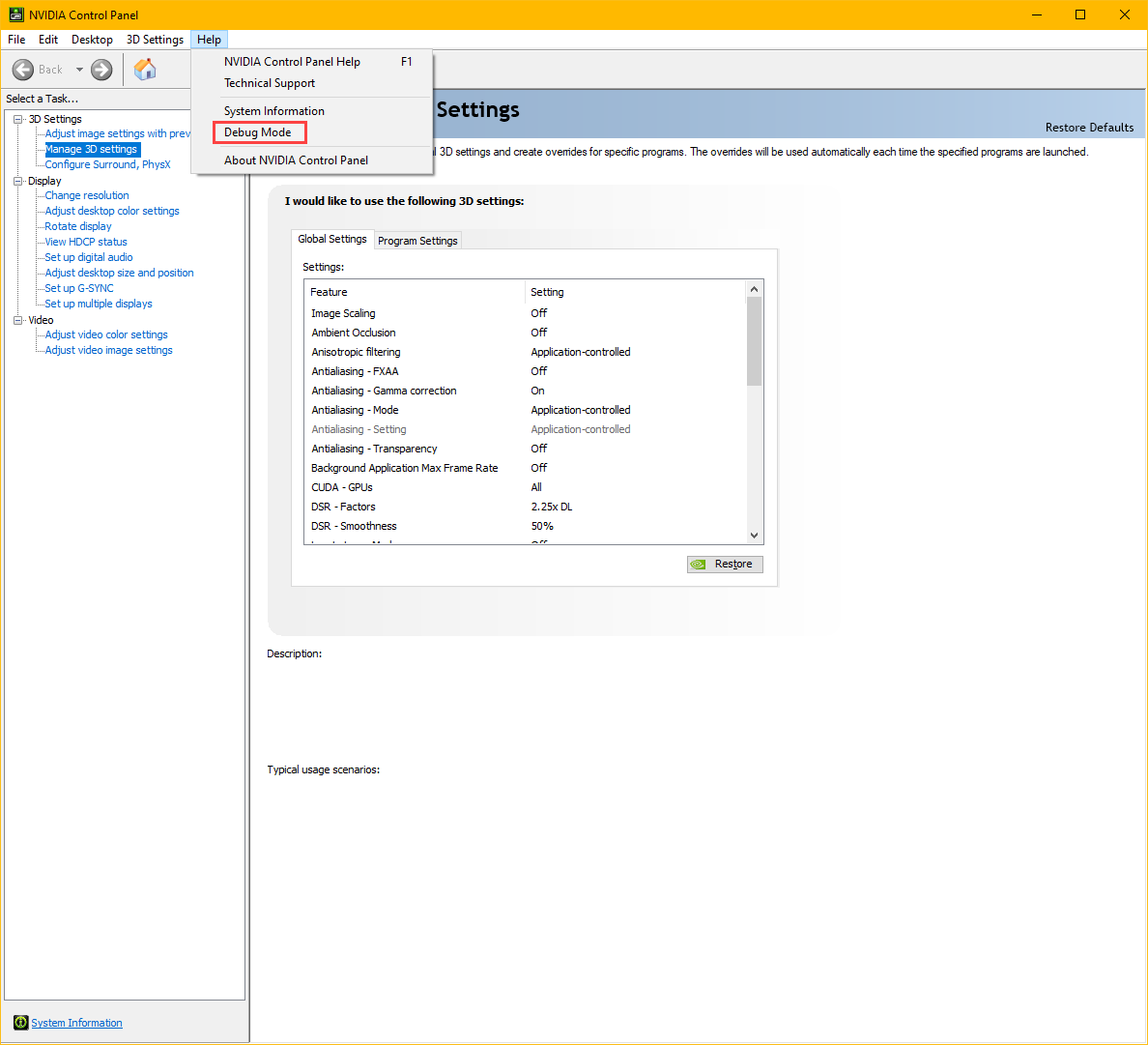This screenshot has height=1045, width=1148.
Task: Open the Edit menu
Action: 48,40
